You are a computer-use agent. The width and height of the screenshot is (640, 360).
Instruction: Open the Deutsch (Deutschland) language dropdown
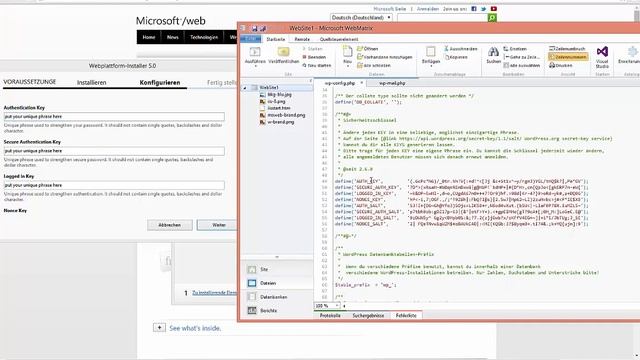361,18
